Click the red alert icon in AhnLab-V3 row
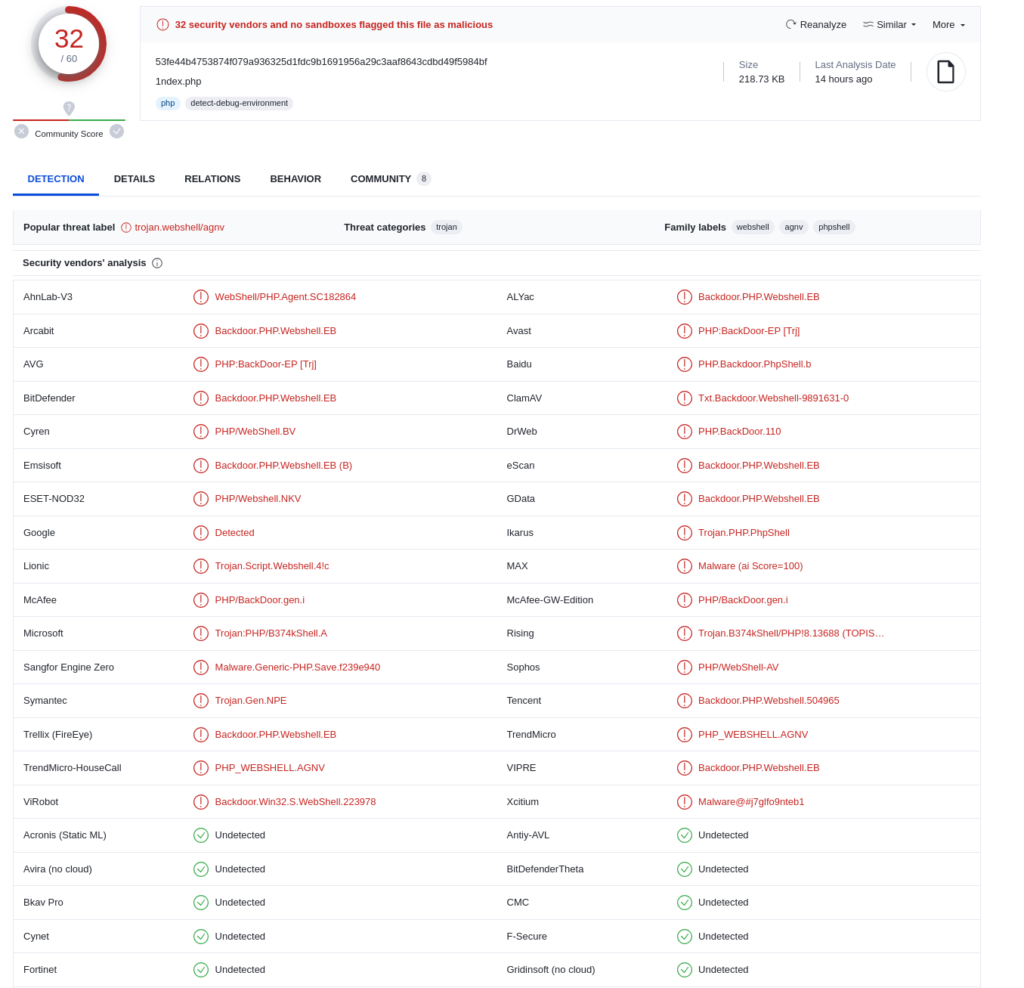 201,297
